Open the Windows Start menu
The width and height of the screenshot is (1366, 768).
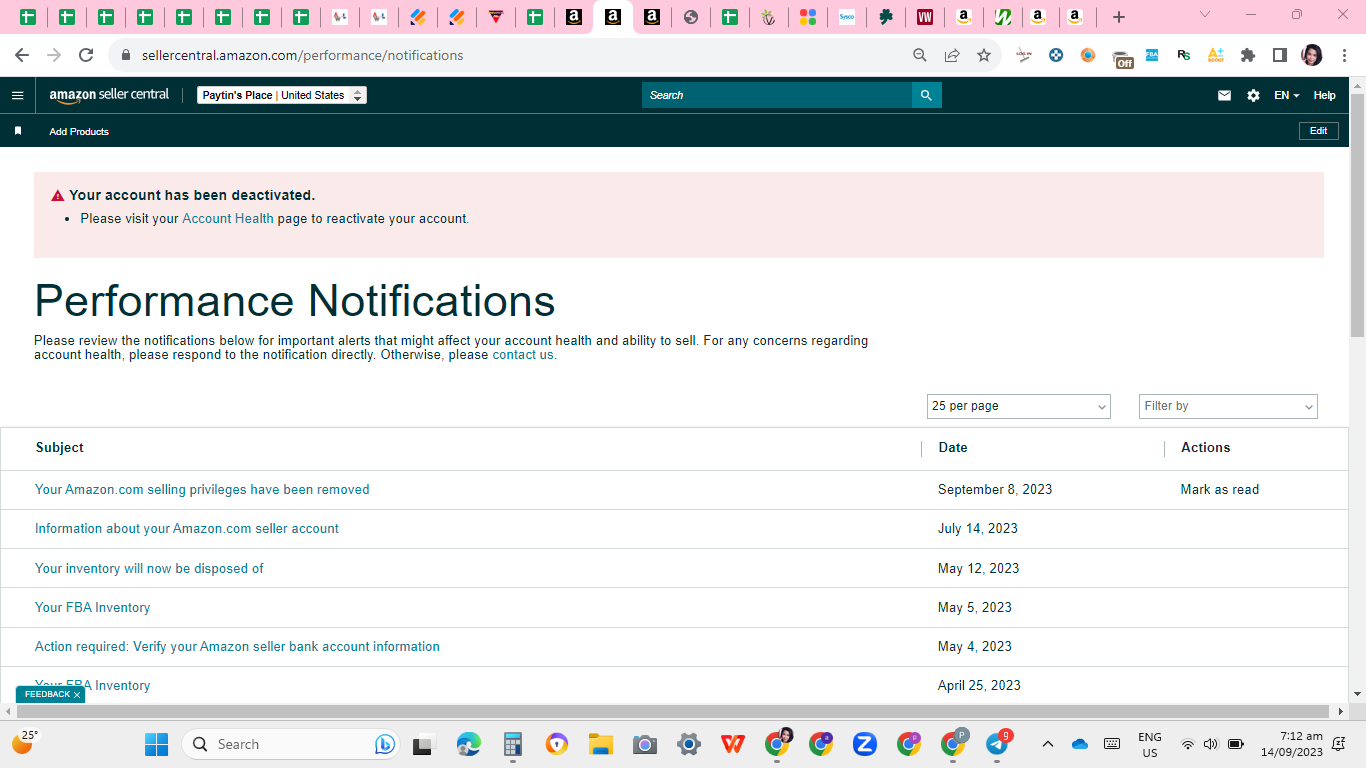[157, 744]
